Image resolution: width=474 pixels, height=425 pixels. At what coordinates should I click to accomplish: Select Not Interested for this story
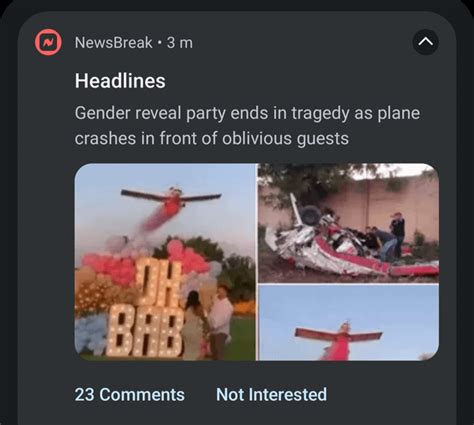point(271,394)
